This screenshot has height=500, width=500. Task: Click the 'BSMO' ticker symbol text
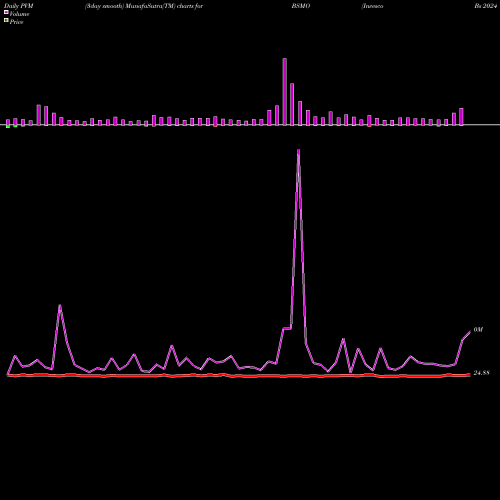click(301, 6)
